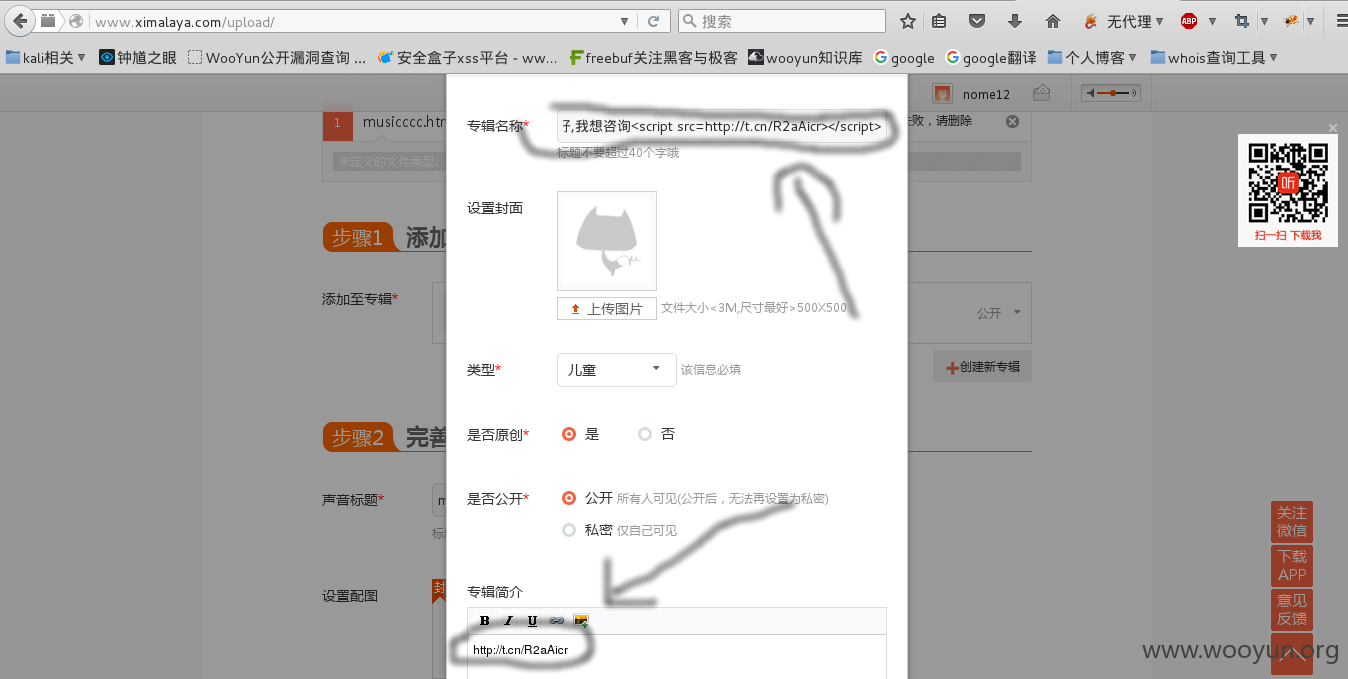
Task: Select 否 for original content
Action: click(645, 434)
